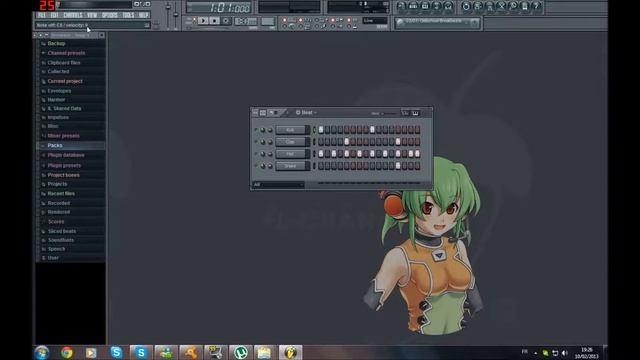Click the Kick channel volume knob
640x360 pixels.
point(270,130)
